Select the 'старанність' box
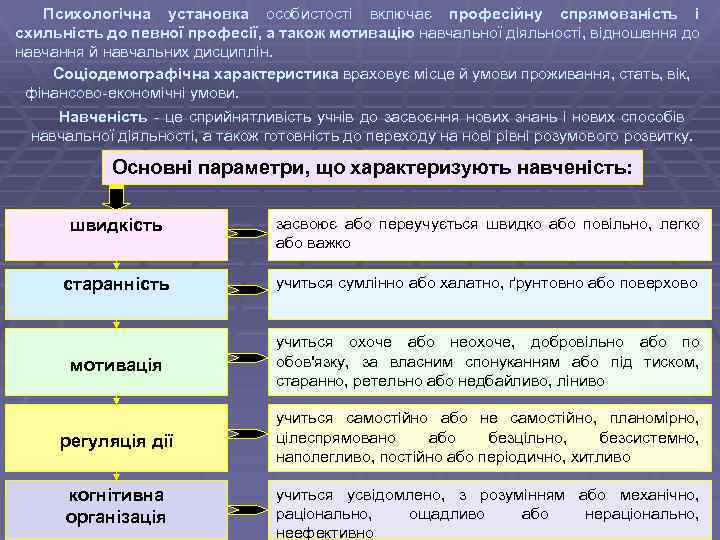The image size is (720, 540). coord(116,294)
